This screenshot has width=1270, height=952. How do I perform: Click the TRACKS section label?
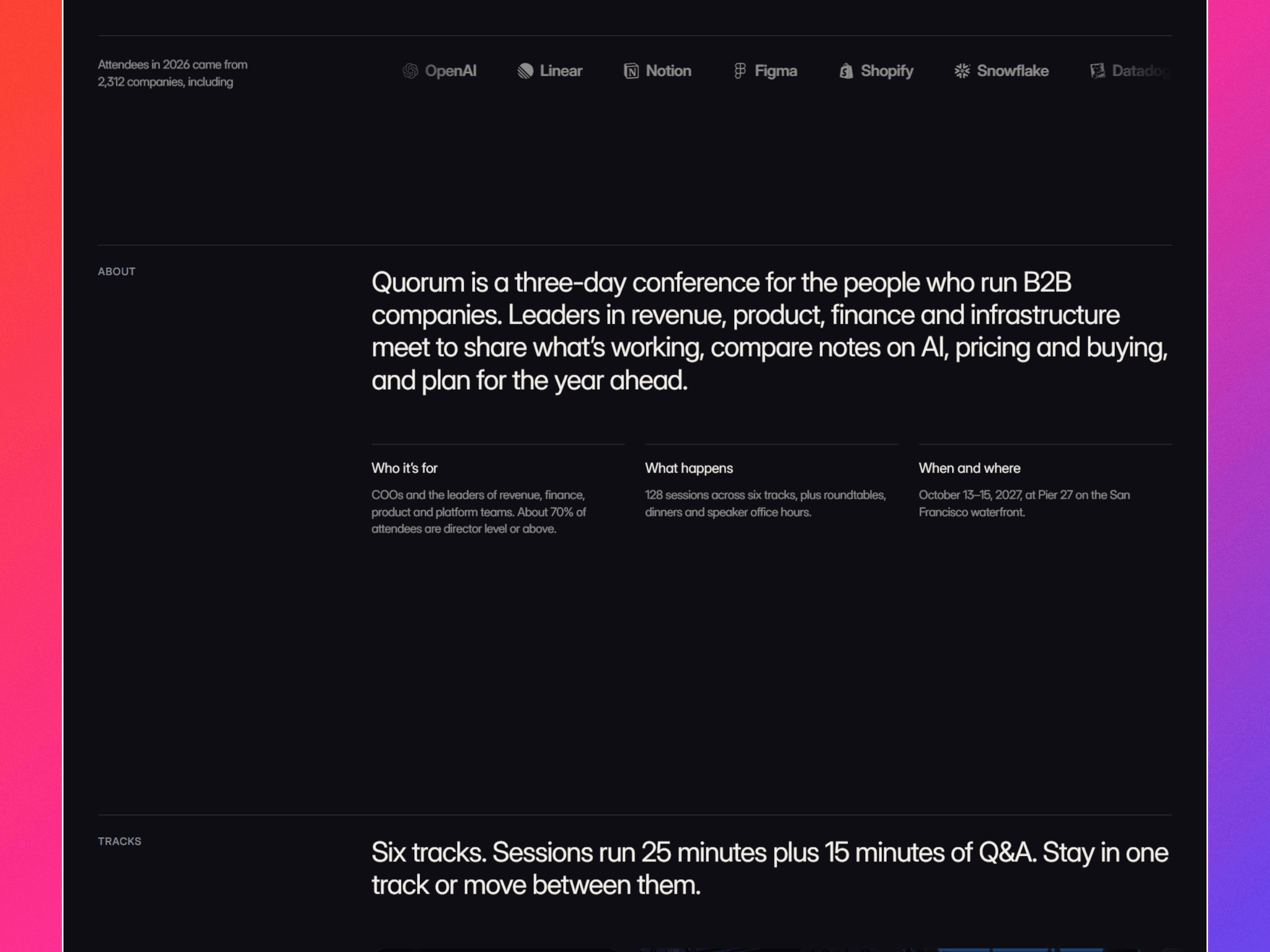pos(120,841)
